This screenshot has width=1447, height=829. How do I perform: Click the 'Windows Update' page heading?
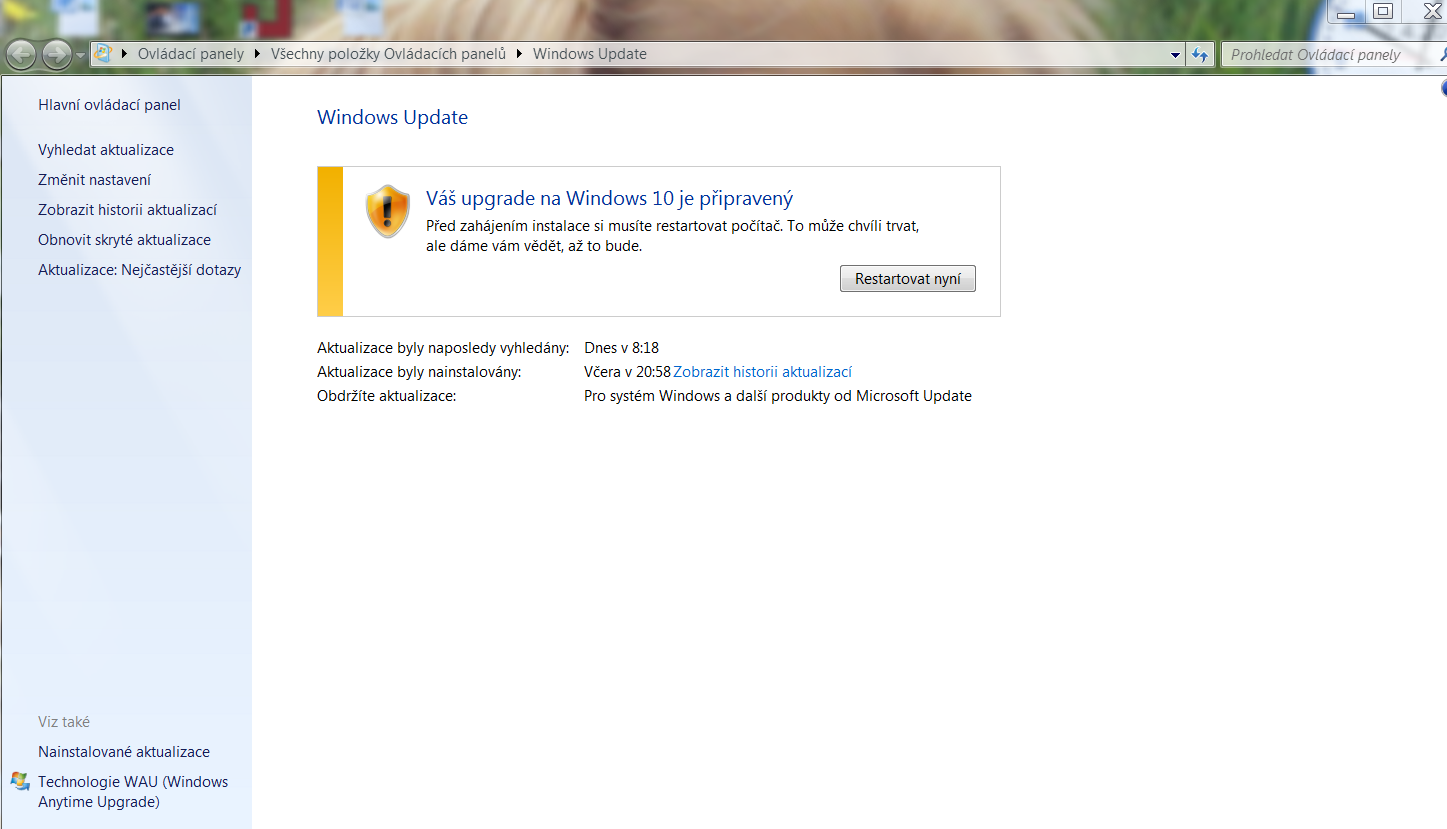393,117
